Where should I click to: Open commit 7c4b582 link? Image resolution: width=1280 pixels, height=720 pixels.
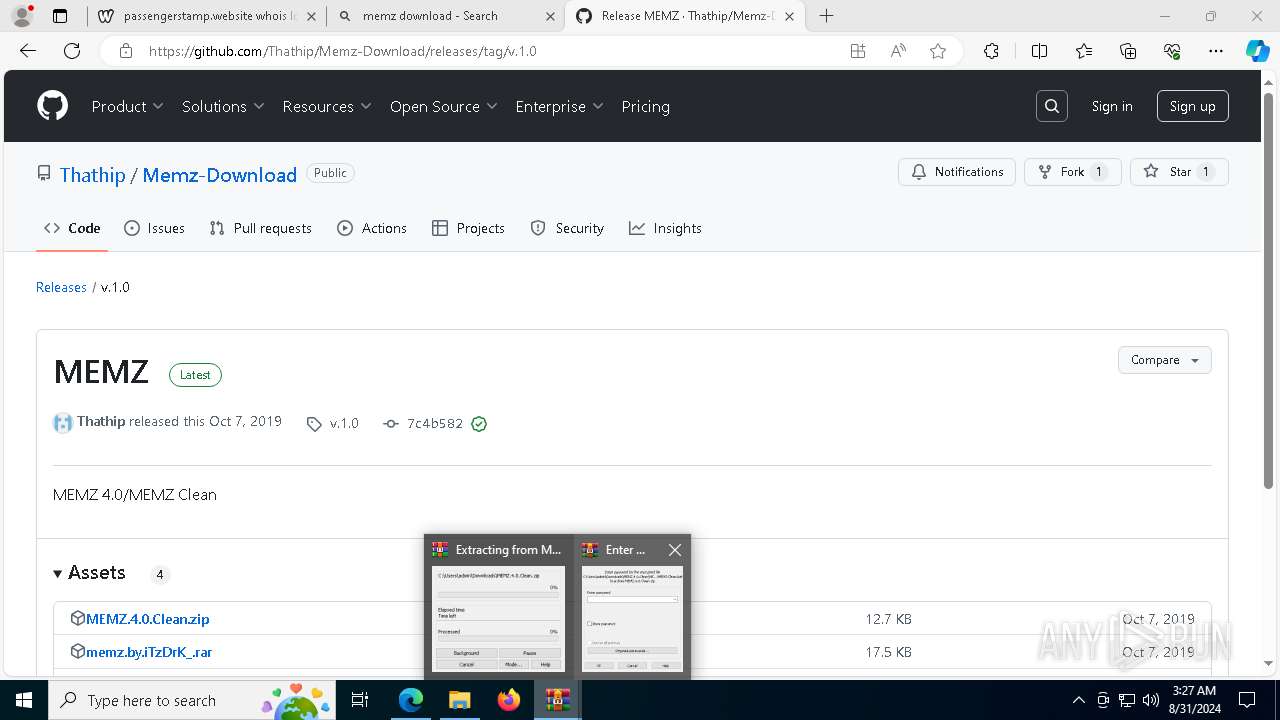434,424
